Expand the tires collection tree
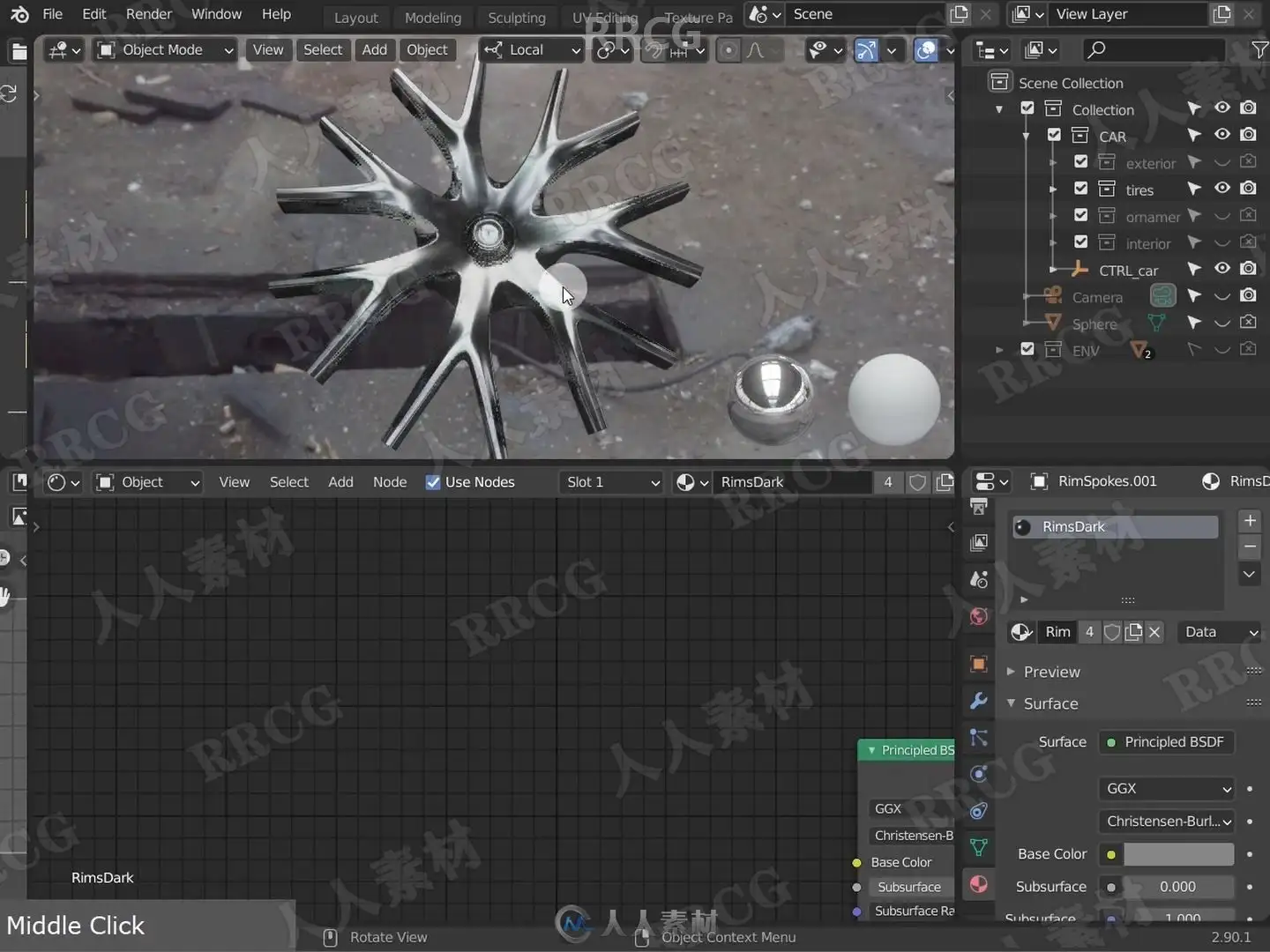Screen dimensions: 1270x952 tap(1053, 190)
